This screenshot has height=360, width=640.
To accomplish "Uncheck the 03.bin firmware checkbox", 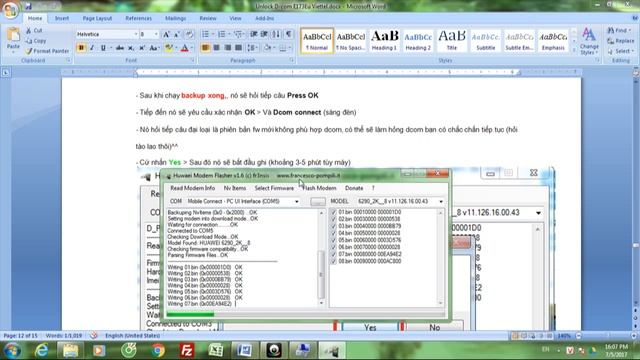I will (x=333, y=227).
